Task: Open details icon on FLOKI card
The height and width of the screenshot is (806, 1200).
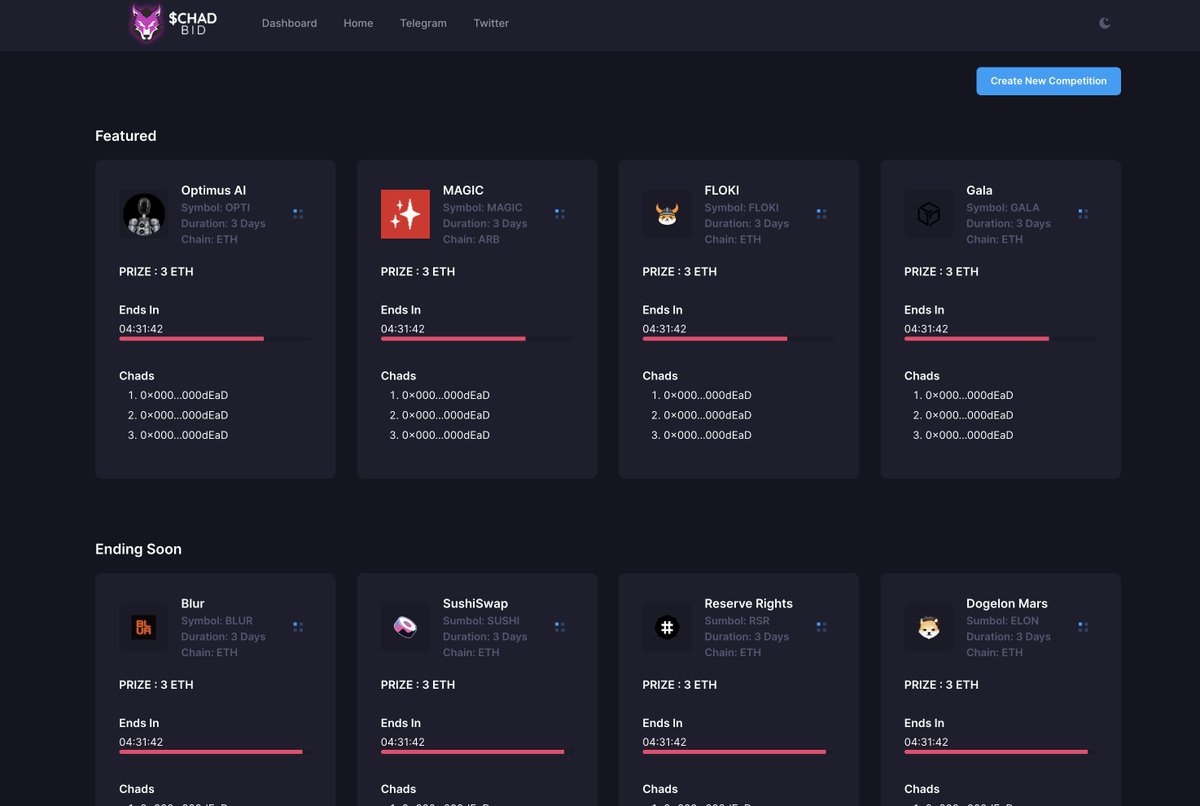Action: (822, 213)
